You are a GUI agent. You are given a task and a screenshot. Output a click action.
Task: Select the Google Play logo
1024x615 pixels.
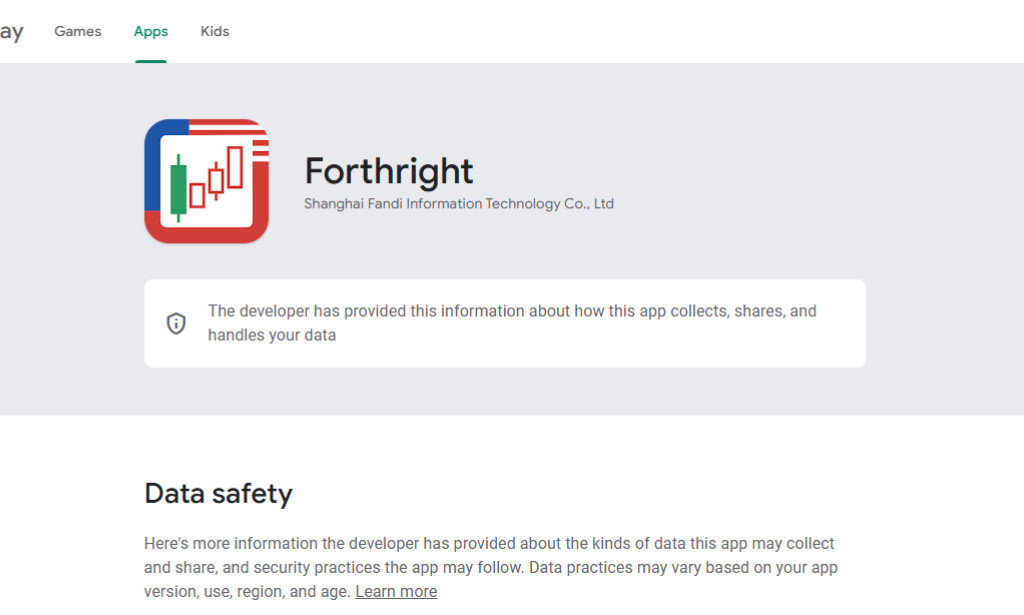point(12,30)
